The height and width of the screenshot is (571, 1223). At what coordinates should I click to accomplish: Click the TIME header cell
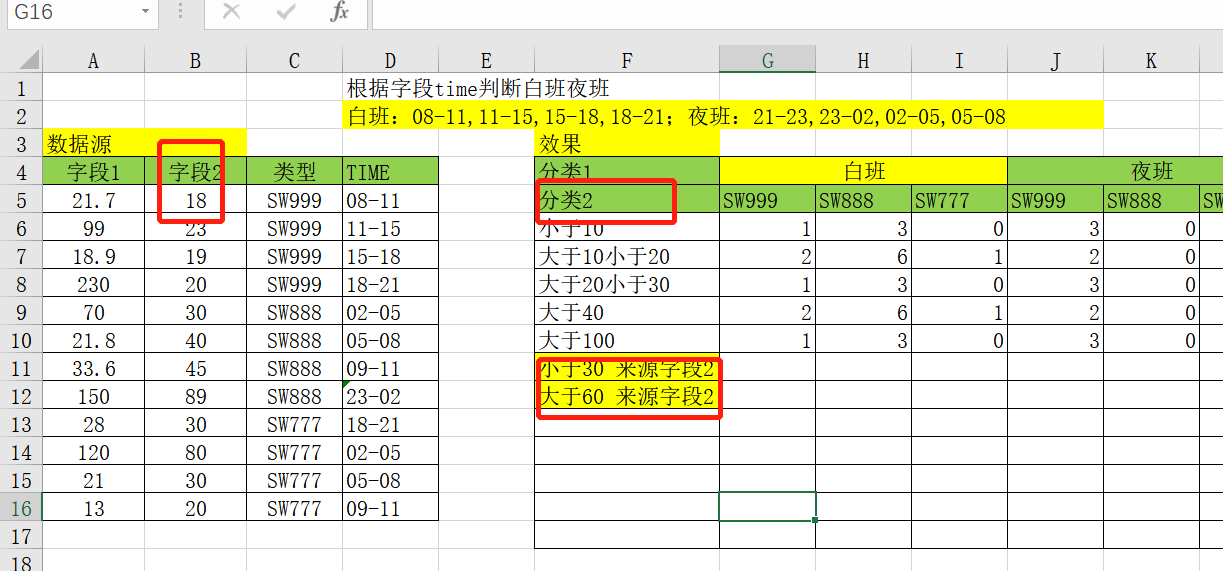pyautogui.click(x=390, y=172)
